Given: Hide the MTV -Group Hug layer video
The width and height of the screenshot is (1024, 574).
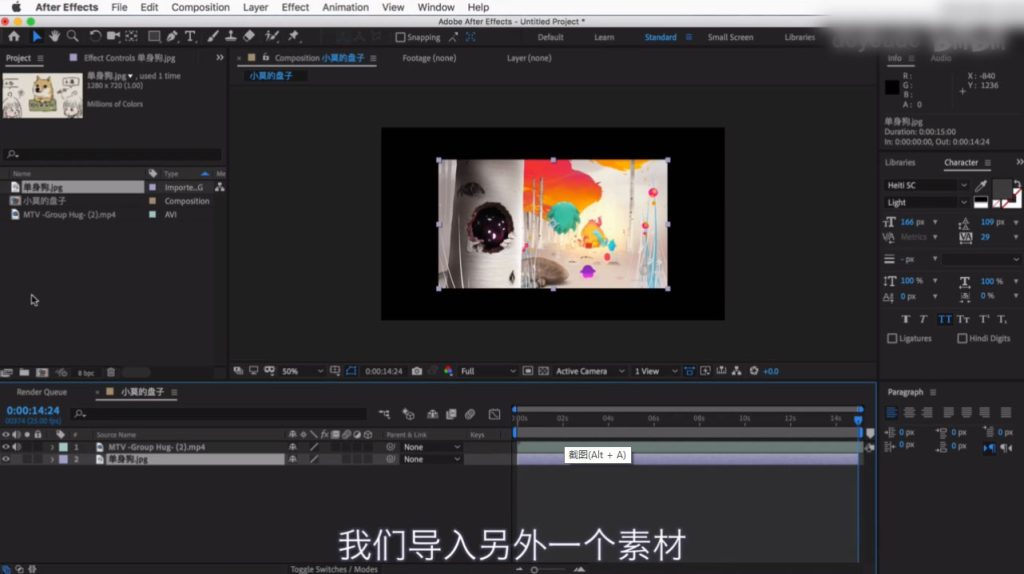Looking at the screenshot, I should coord(6,447).
